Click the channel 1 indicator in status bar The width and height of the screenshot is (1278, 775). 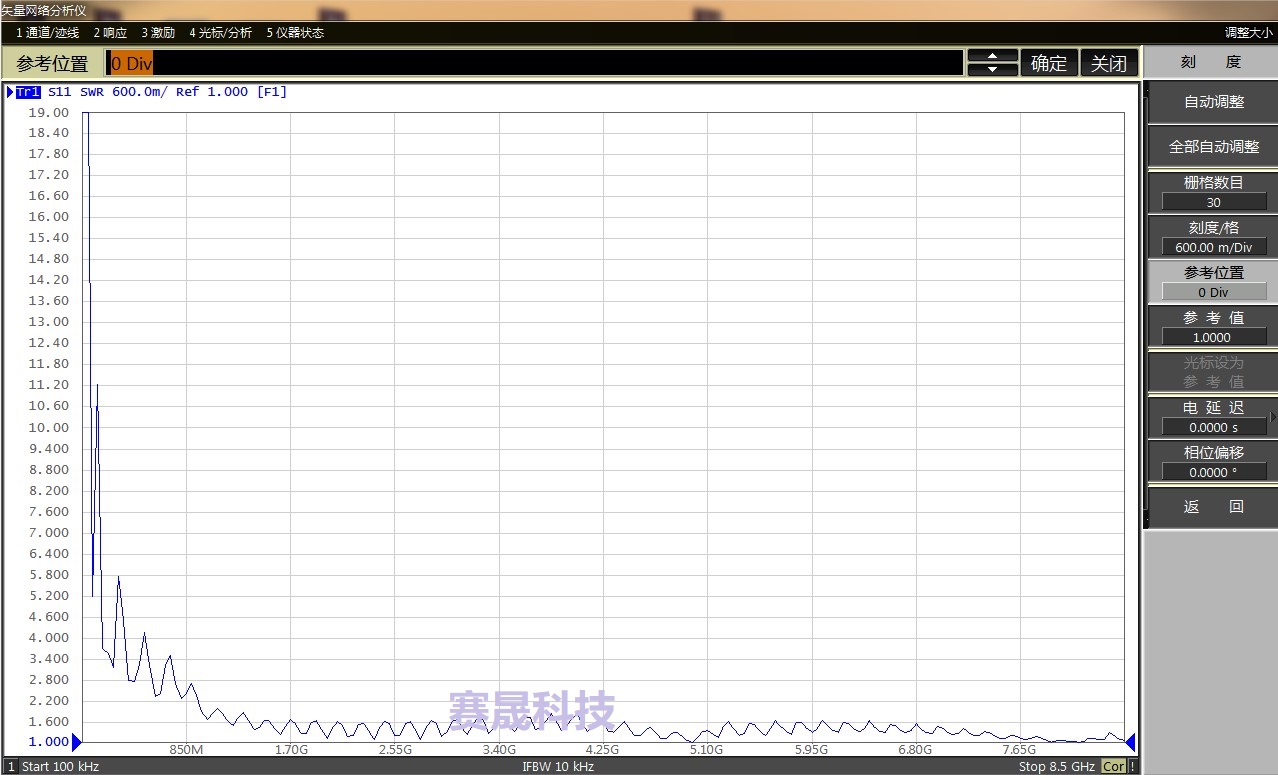click(x=10, y=766)
